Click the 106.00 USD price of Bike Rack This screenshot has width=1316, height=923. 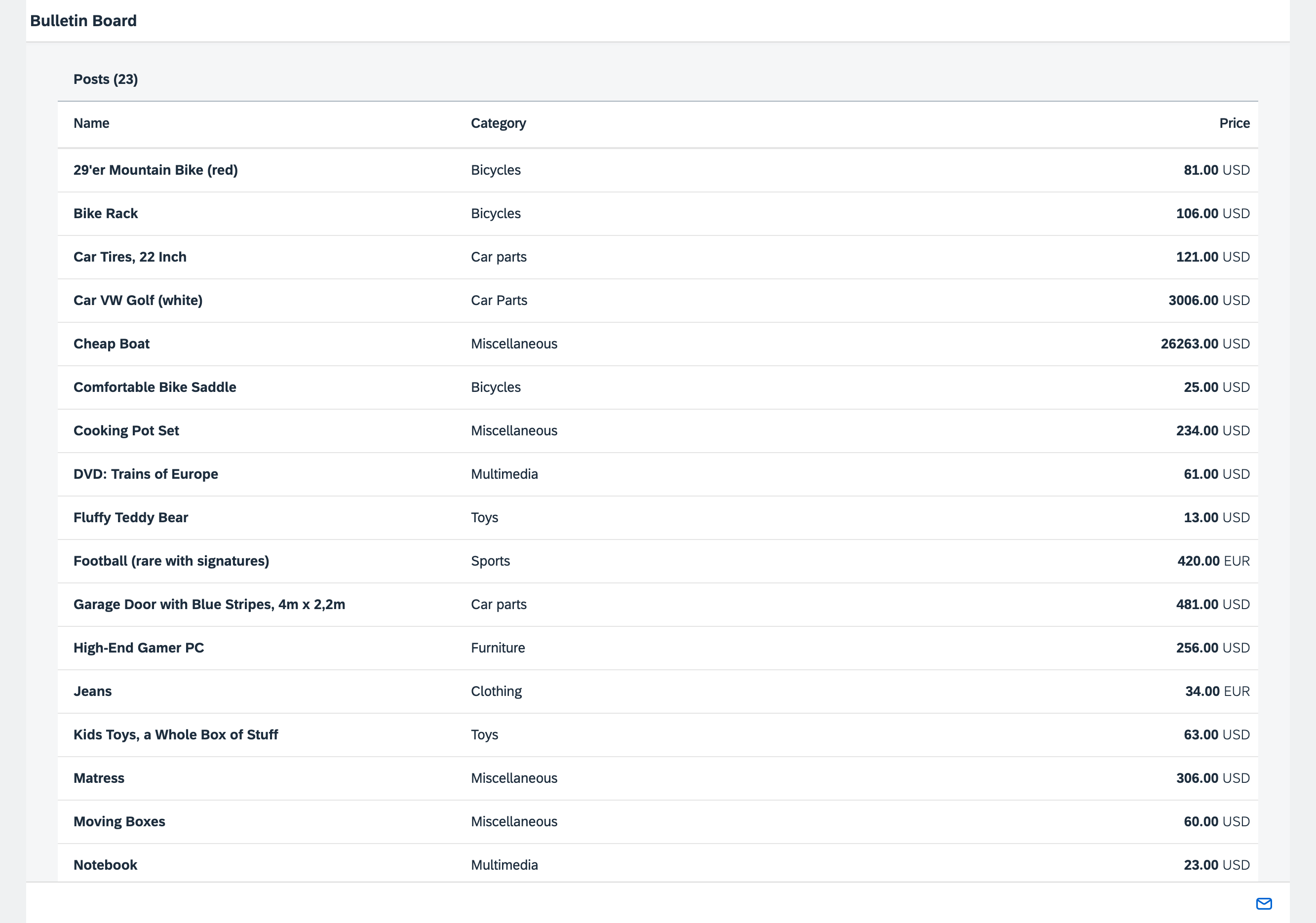coord(1213,214)
